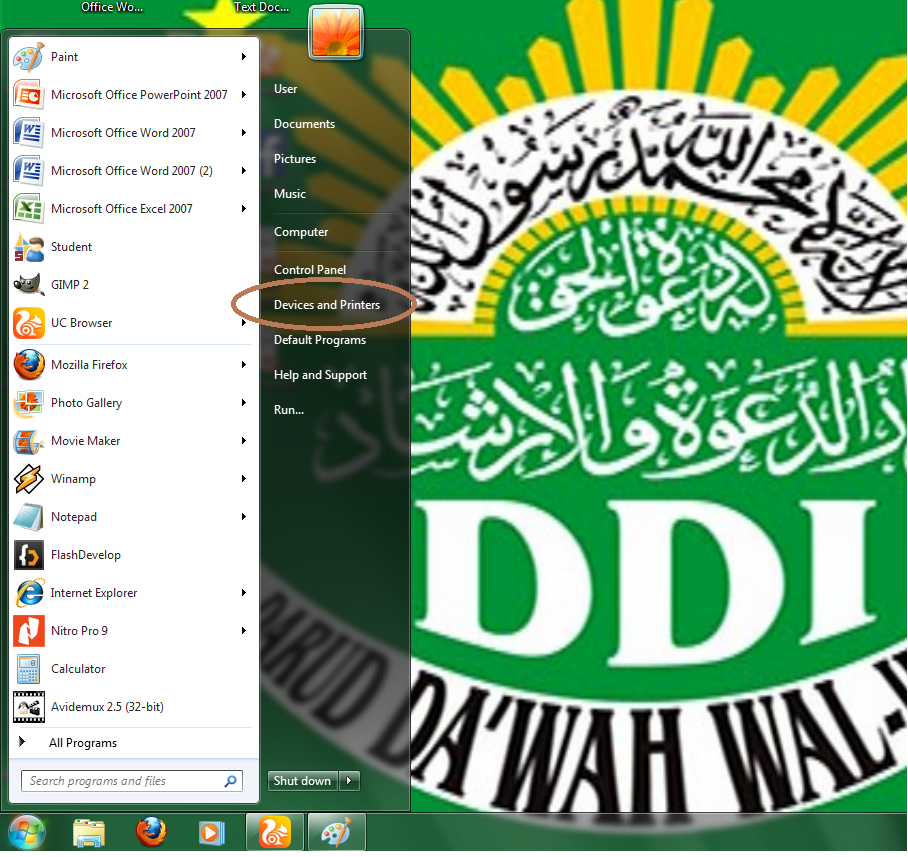Click the Search programs and files field

[131, 781]
